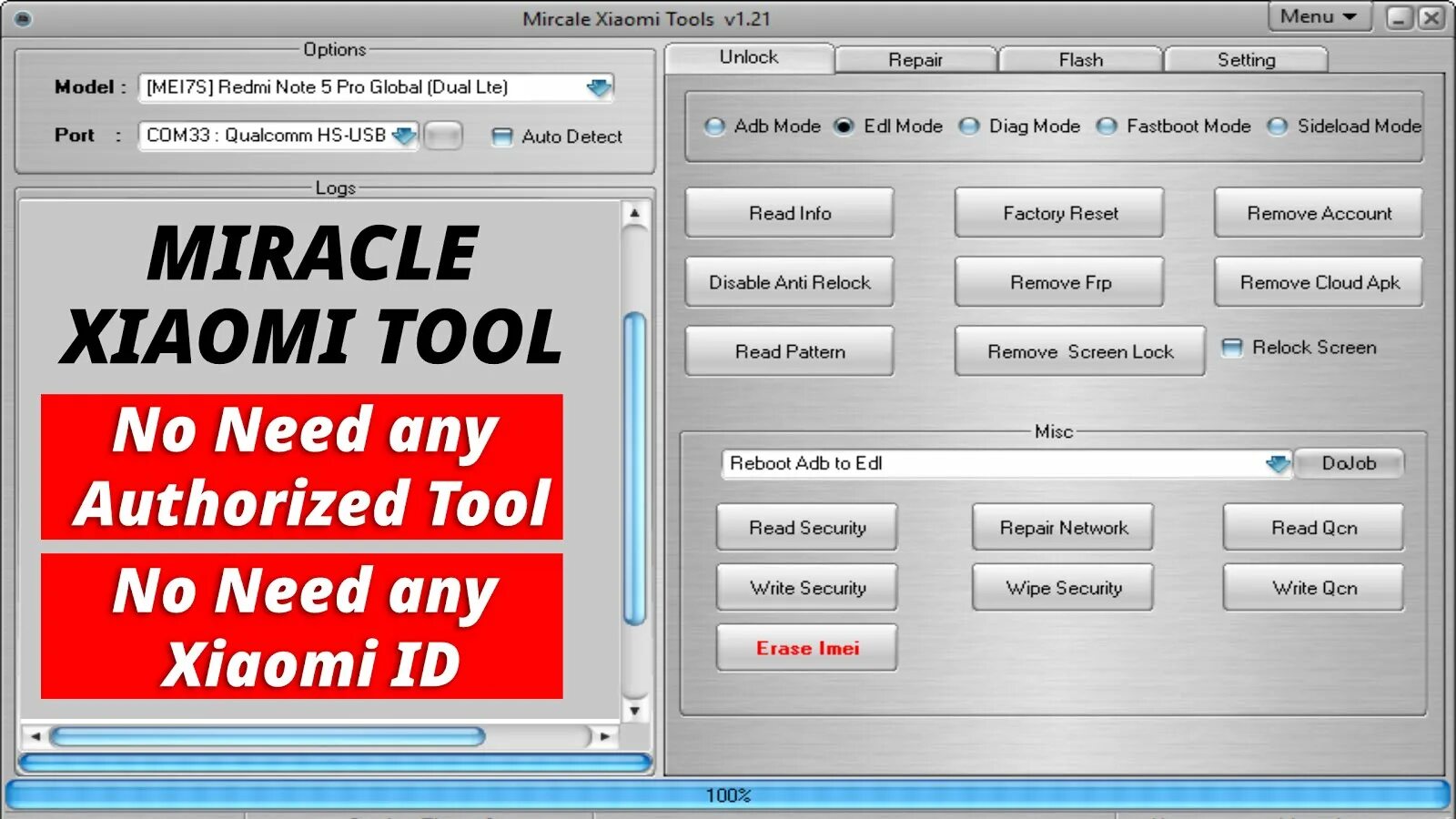This screenshot has height=819, width=1456.
Task: Click the logs scroll up arrow
Action: coord(635,214)
